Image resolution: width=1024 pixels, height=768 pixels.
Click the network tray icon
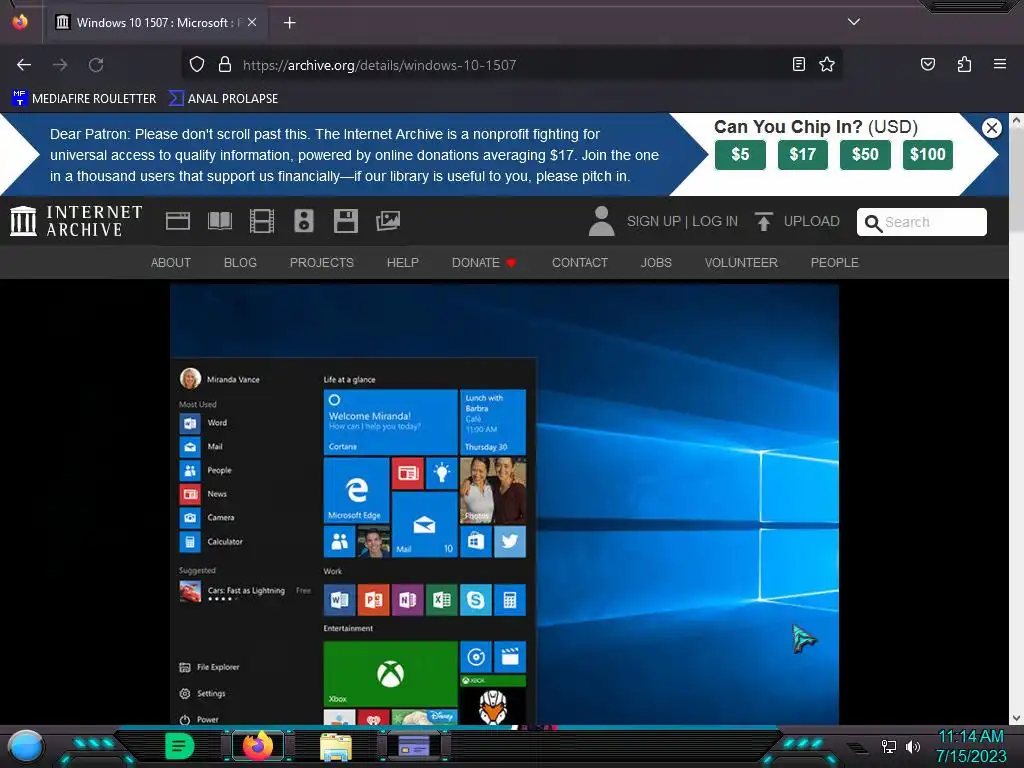[x=888, y=746]
